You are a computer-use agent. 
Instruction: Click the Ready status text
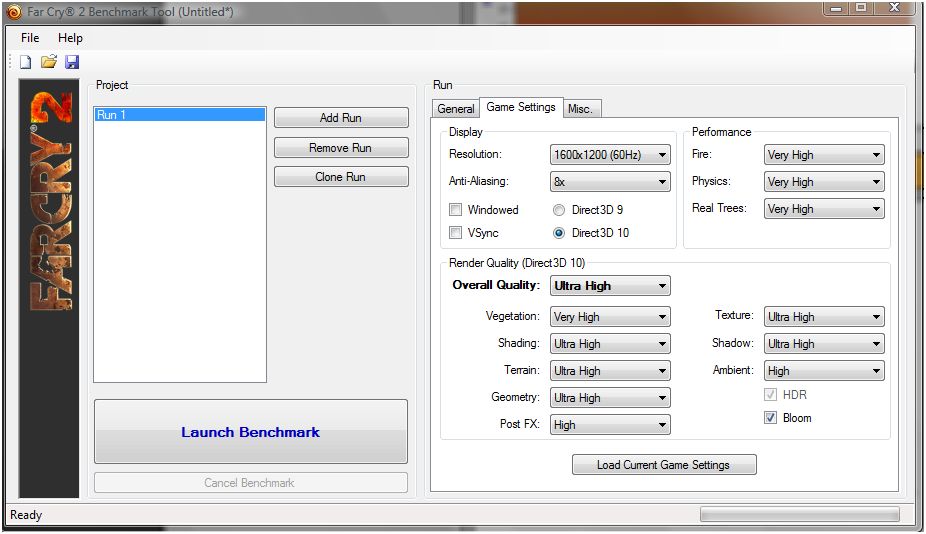coord(26,515)
